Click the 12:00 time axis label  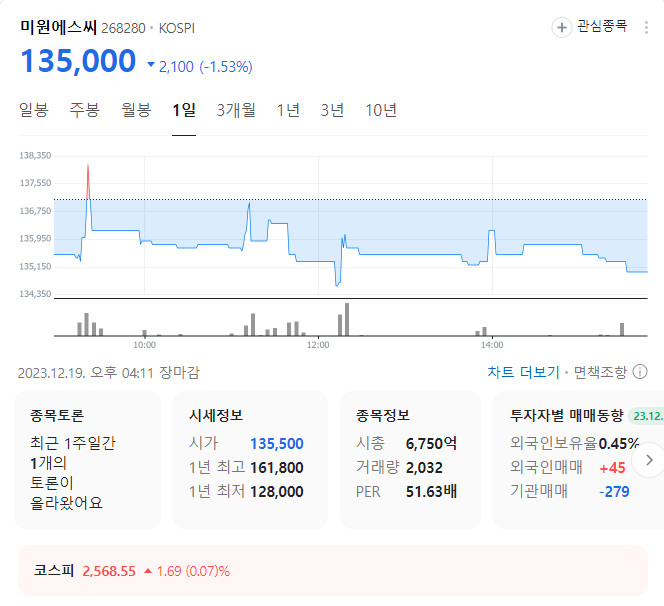pos(318,345)
